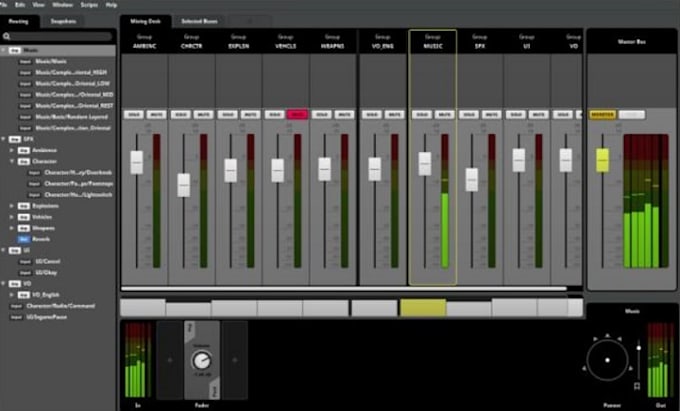The height and width of the screenshot is (411, 680).
Task: Click the Explosions group bus icon
Action: click(23, 206)
